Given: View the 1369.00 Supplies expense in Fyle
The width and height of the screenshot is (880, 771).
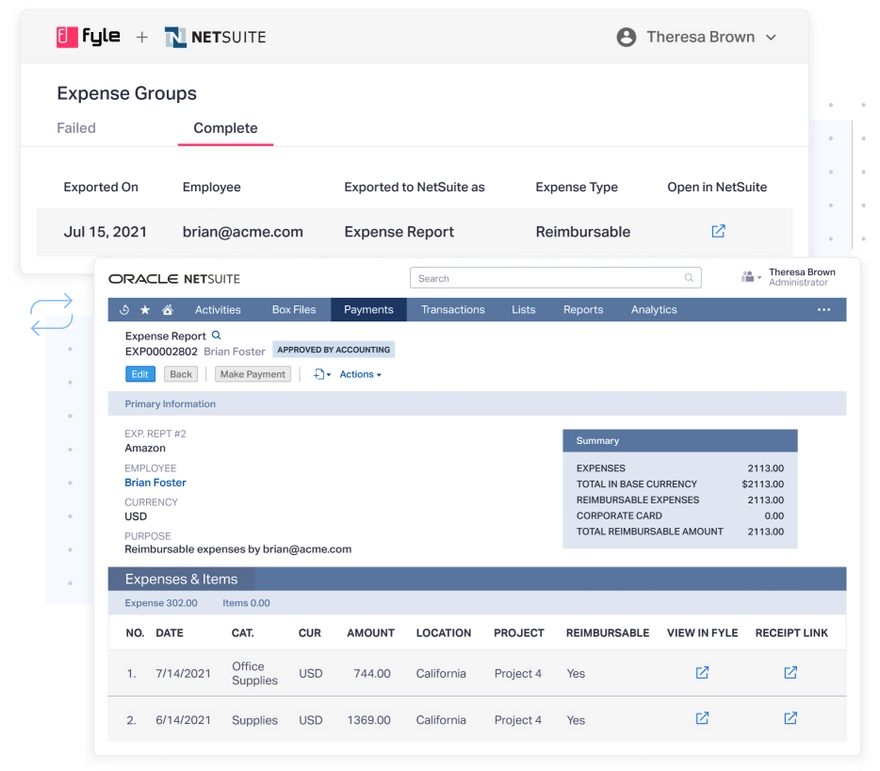Looking at the screenshot, I should 701,718.
